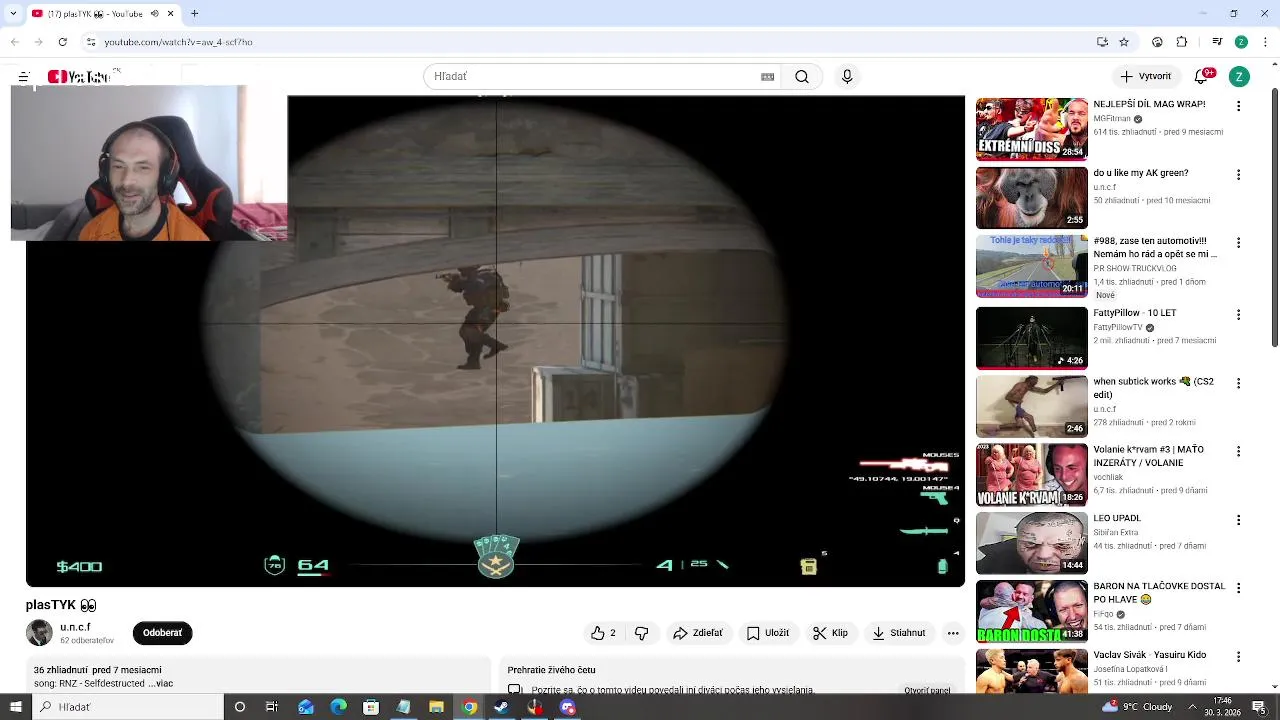Go back with browser back arrow
Screen dimensions: 1280x720
[x=14, y=42]
